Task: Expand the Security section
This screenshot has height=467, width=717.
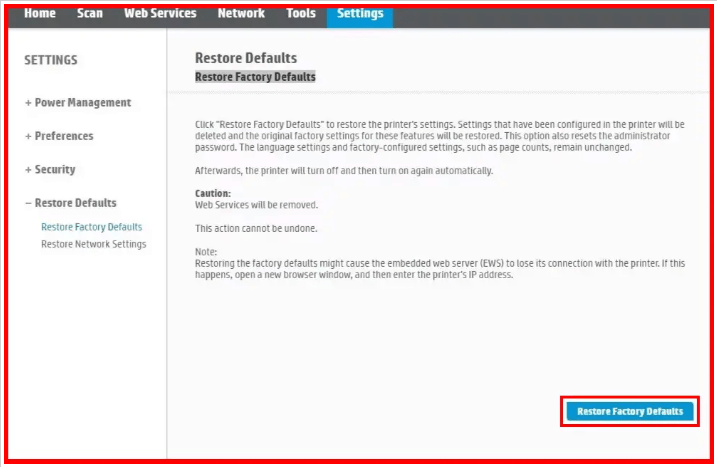Action: point(49,170)
